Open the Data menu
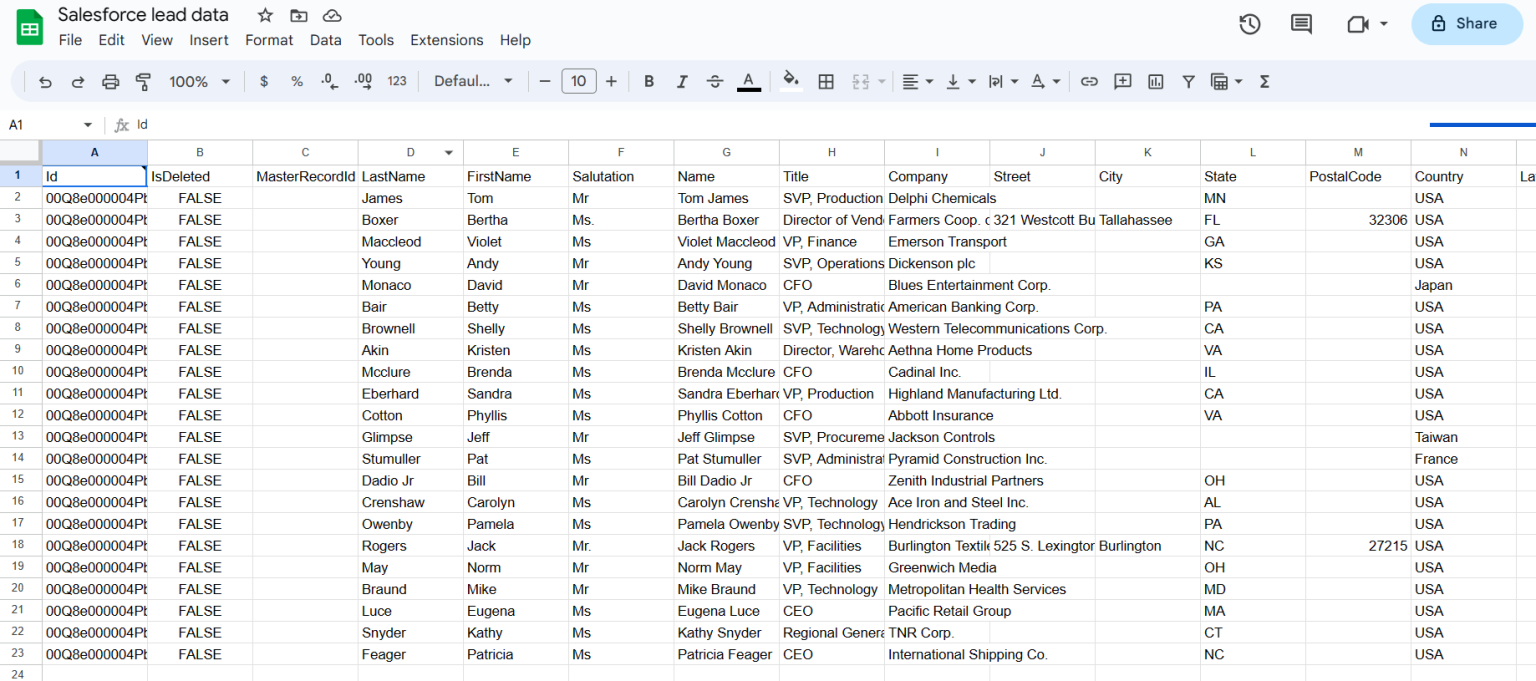 [326, 40]
